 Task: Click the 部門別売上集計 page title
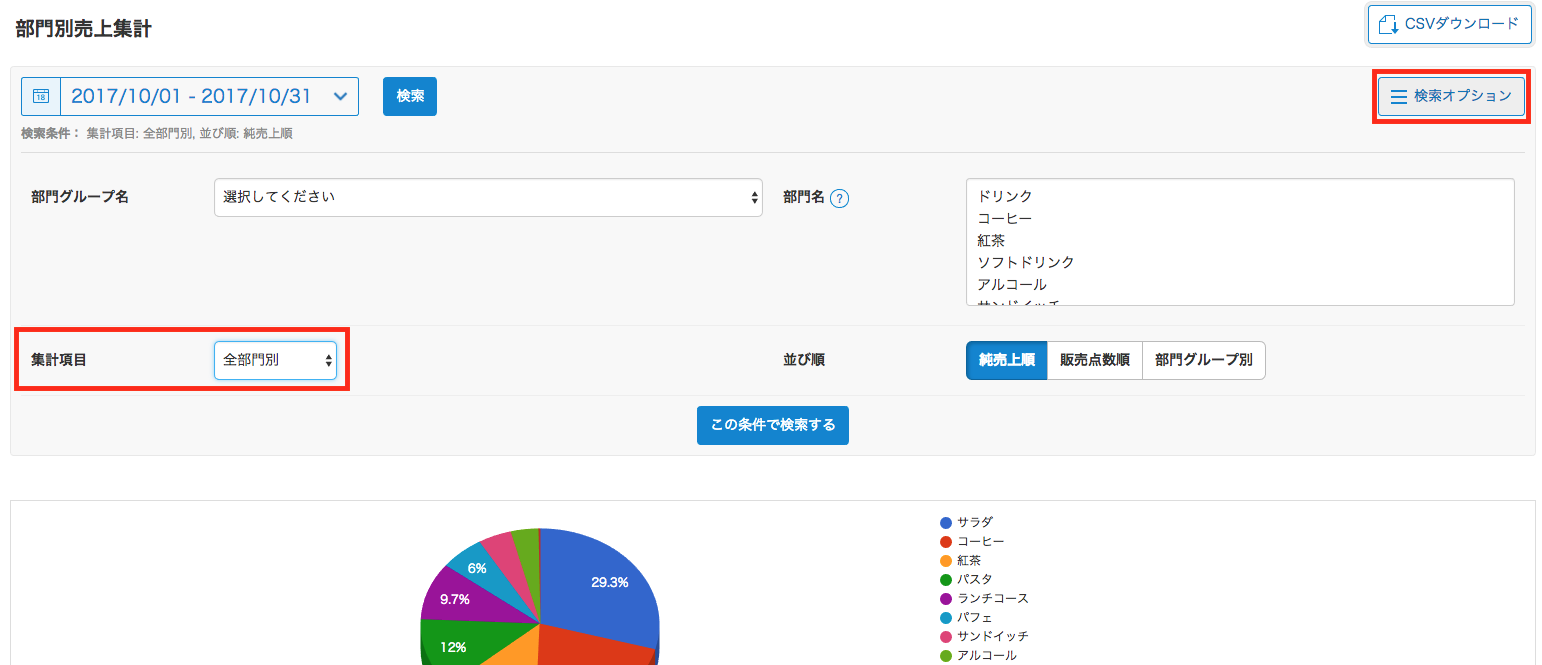[x=84, y=28]
